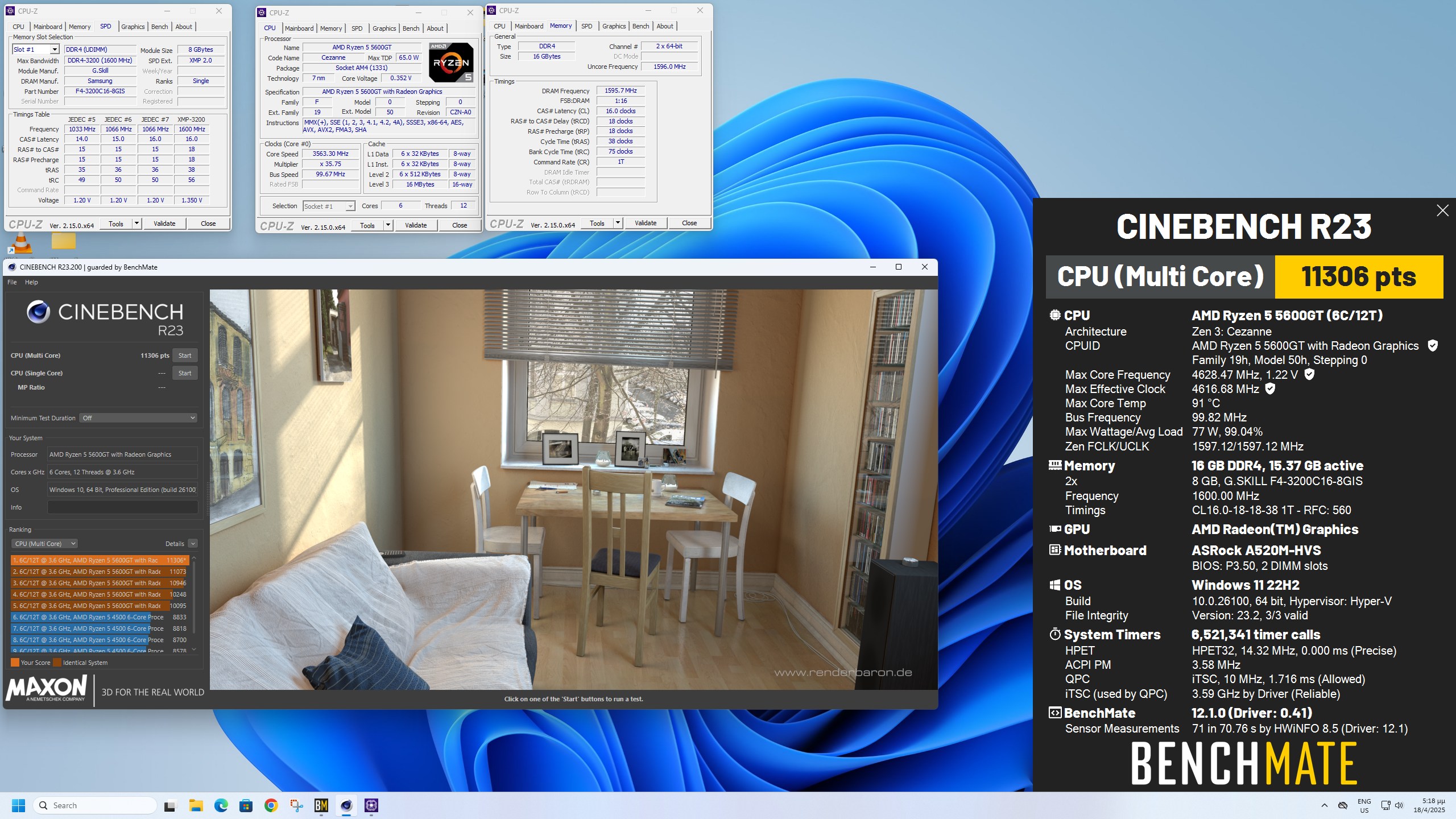Click the Close button in the middle CPU-Z window

[460, 225]
